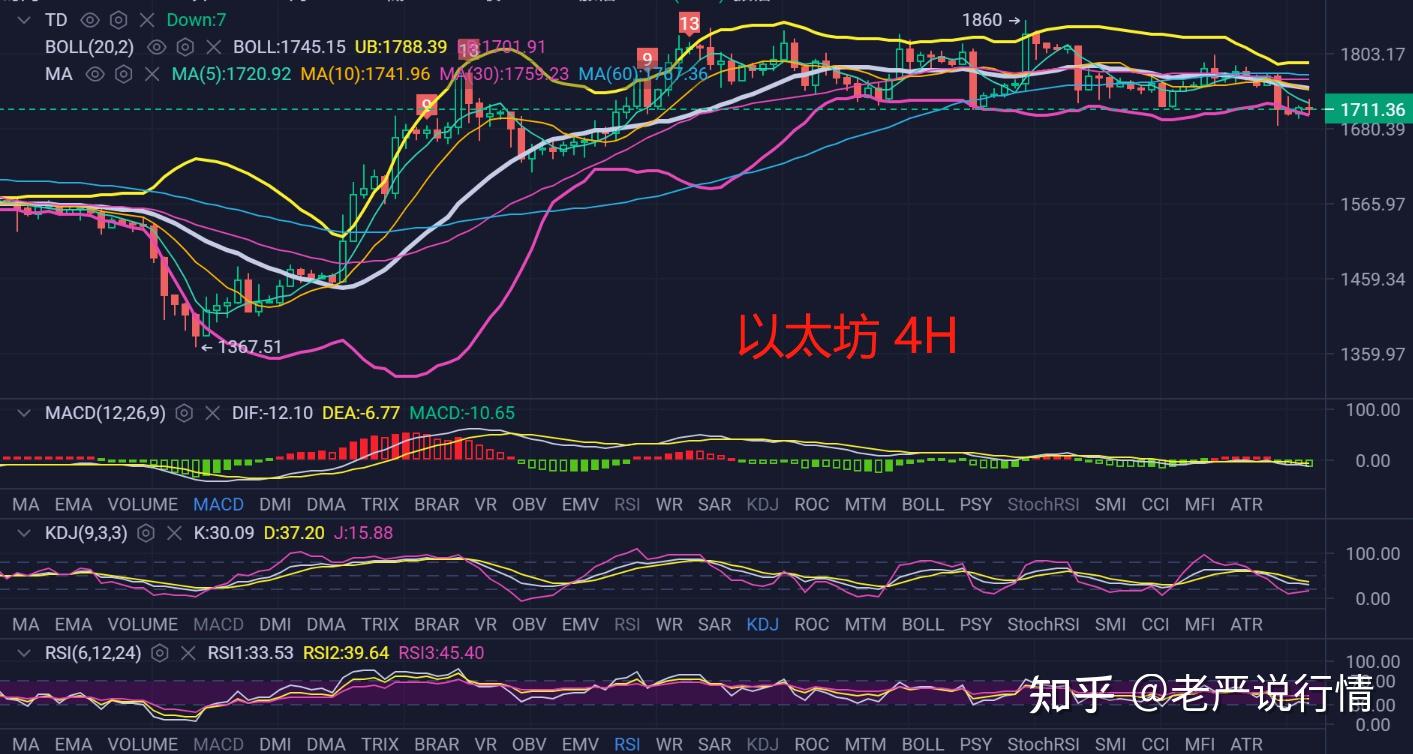Open MA indicator settings
This screenshot has width=1413, height=754.
point(123,74)
